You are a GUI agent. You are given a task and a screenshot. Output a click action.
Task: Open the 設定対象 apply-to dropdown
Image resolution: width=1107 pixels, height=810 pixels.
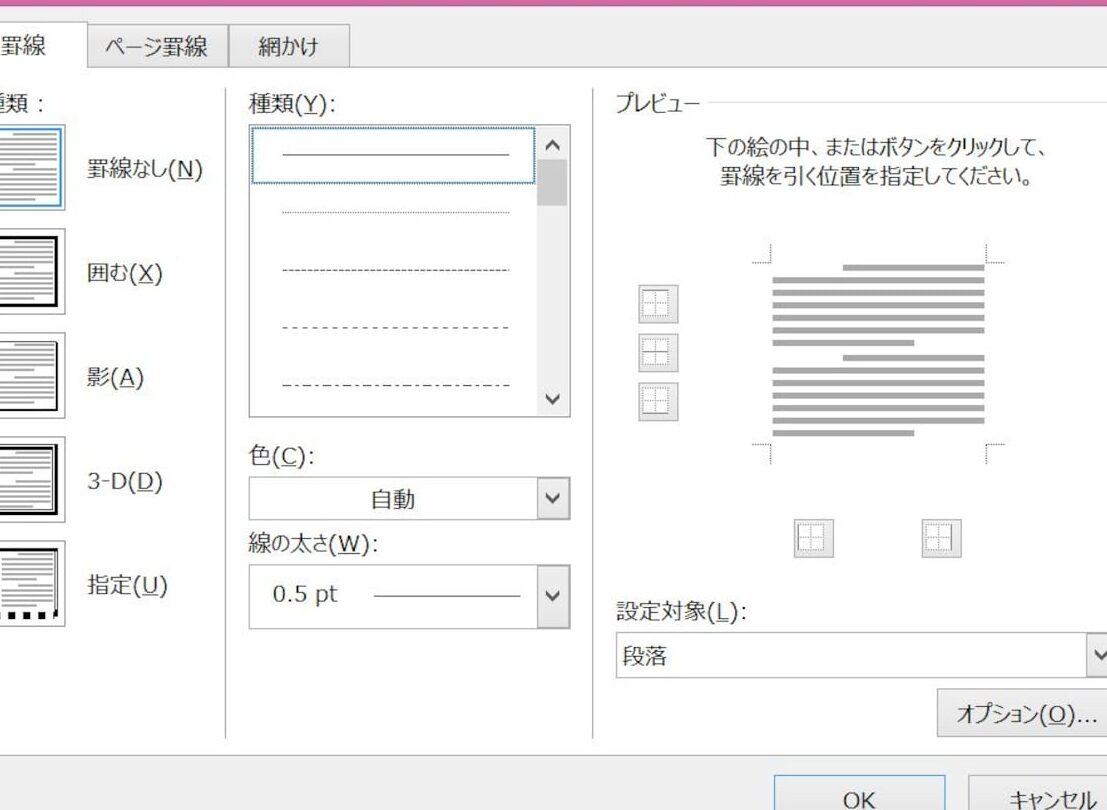point(1097,655)
